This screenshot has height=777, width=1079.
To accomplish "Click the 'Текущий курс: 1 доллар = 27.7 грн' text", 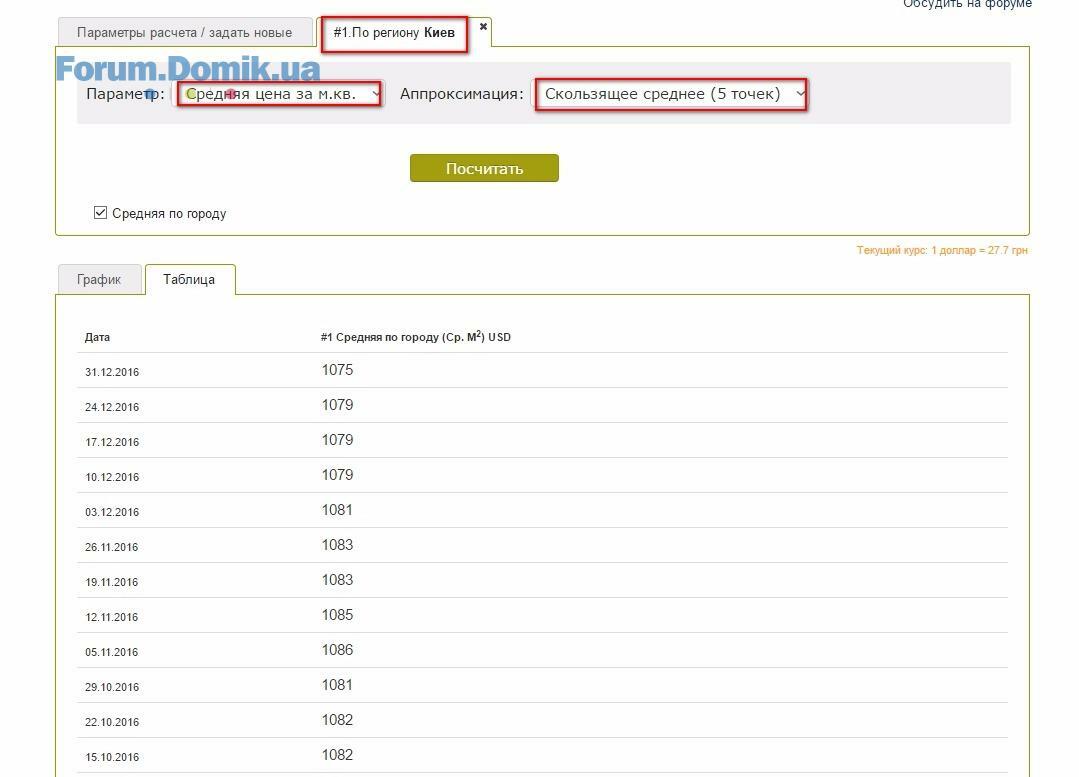I will click(x=942, y=251).
